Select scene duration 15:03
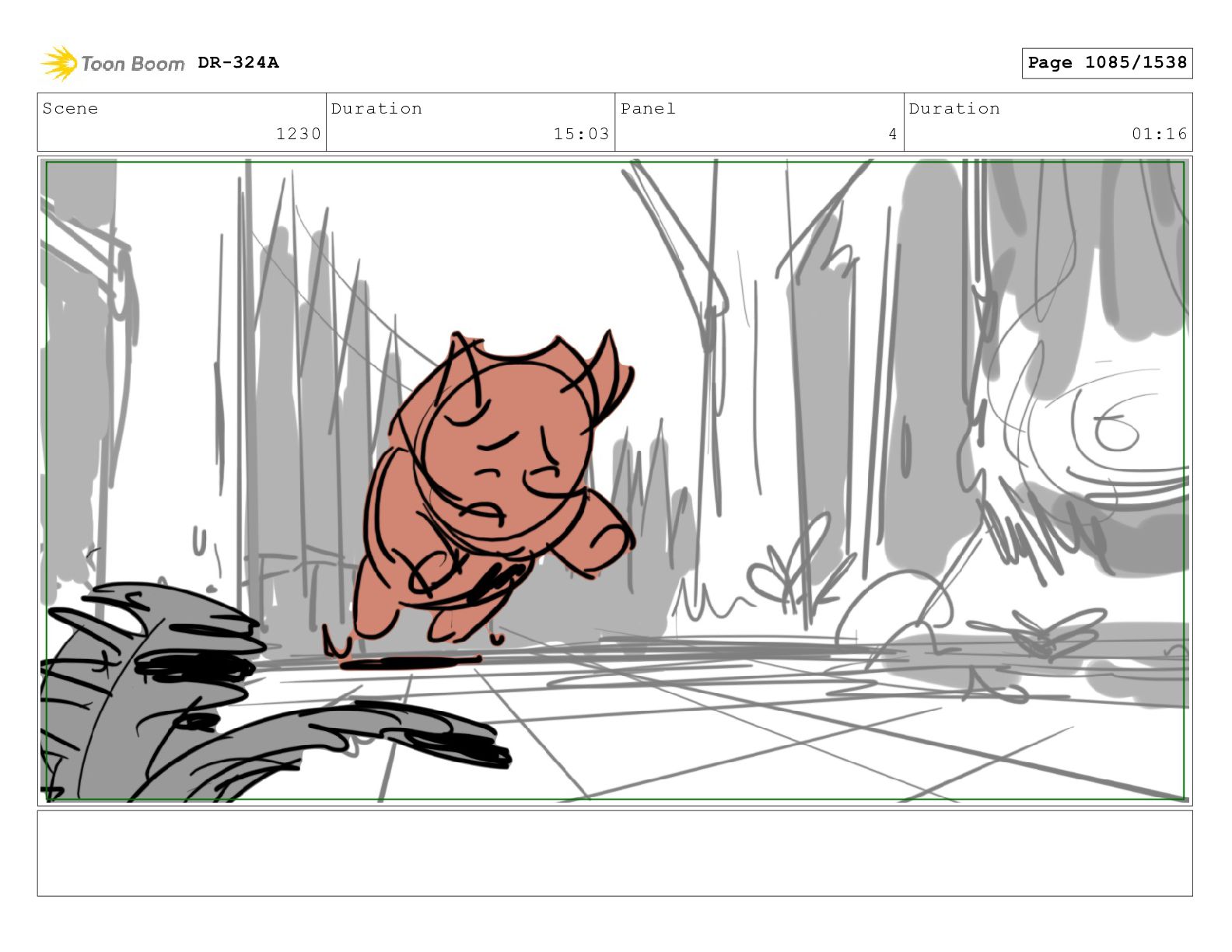The height and width of the screenshot is (952, 1232). click(581, 134)
